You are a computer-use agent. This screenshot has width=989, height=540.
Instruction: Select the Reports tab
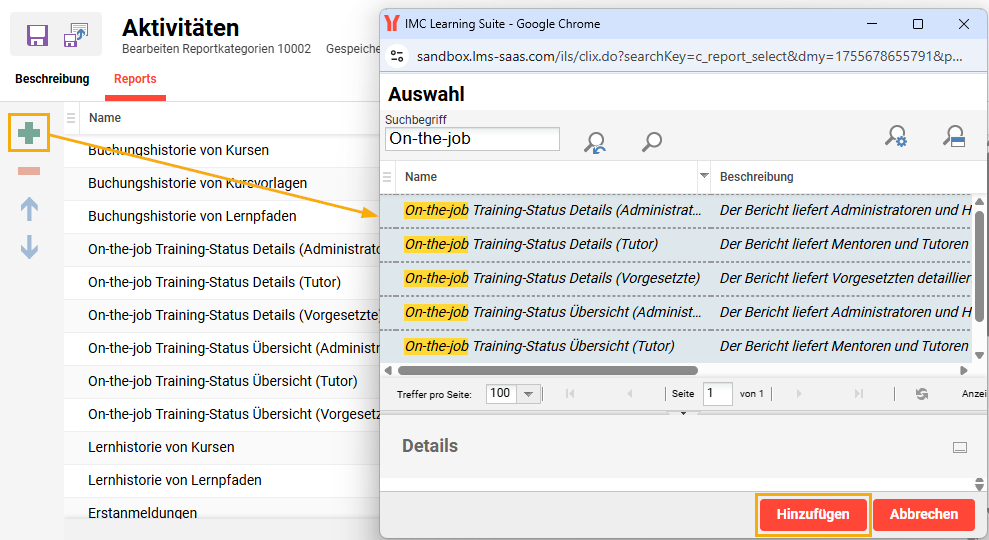[x=135, y=79]
